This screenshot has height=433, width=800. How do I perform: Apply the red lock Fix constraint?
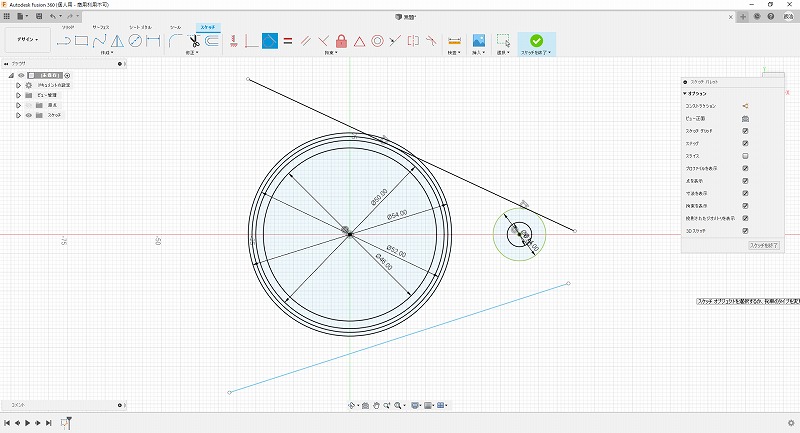(x=341, y=41)
